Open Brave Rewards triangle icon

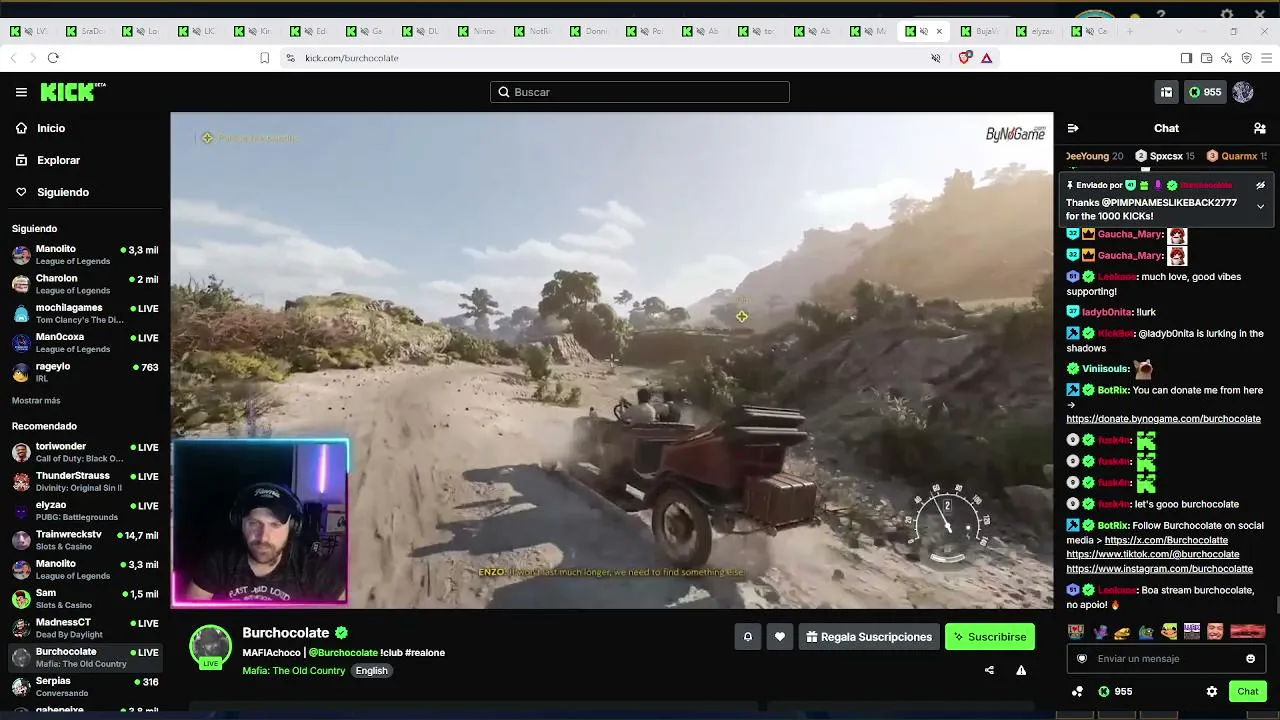point(986,58)
